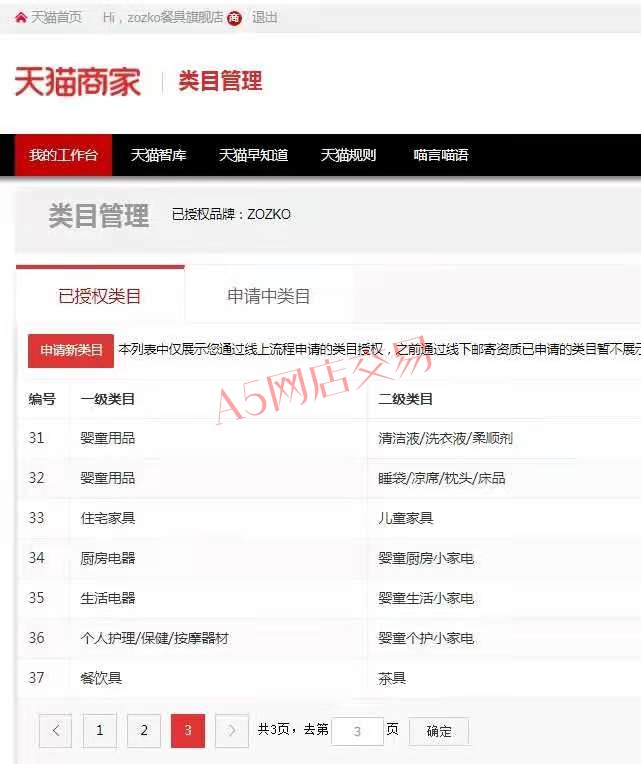Click the 编号 column header
Viewport: 641px width, 764px height.
click(x=42, y=399)
